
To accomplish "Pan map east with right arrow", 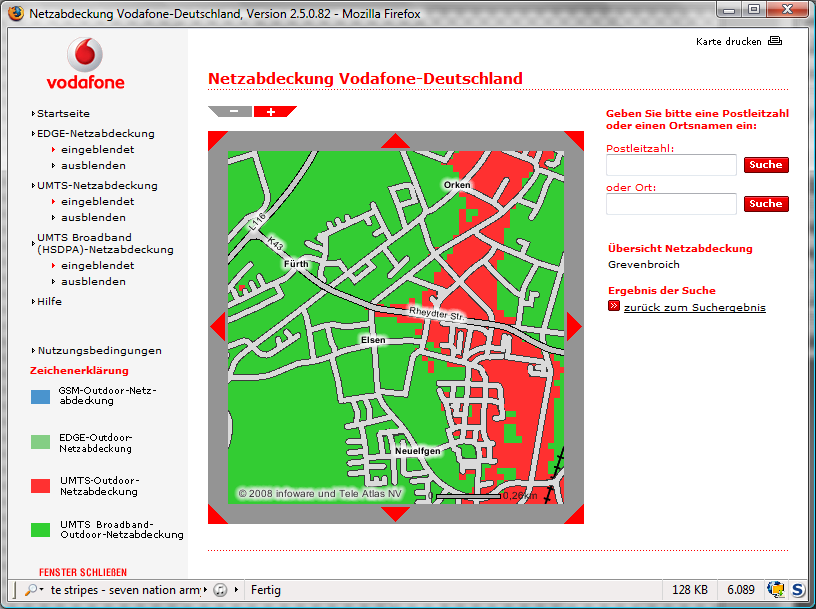I will pos(573,327).
